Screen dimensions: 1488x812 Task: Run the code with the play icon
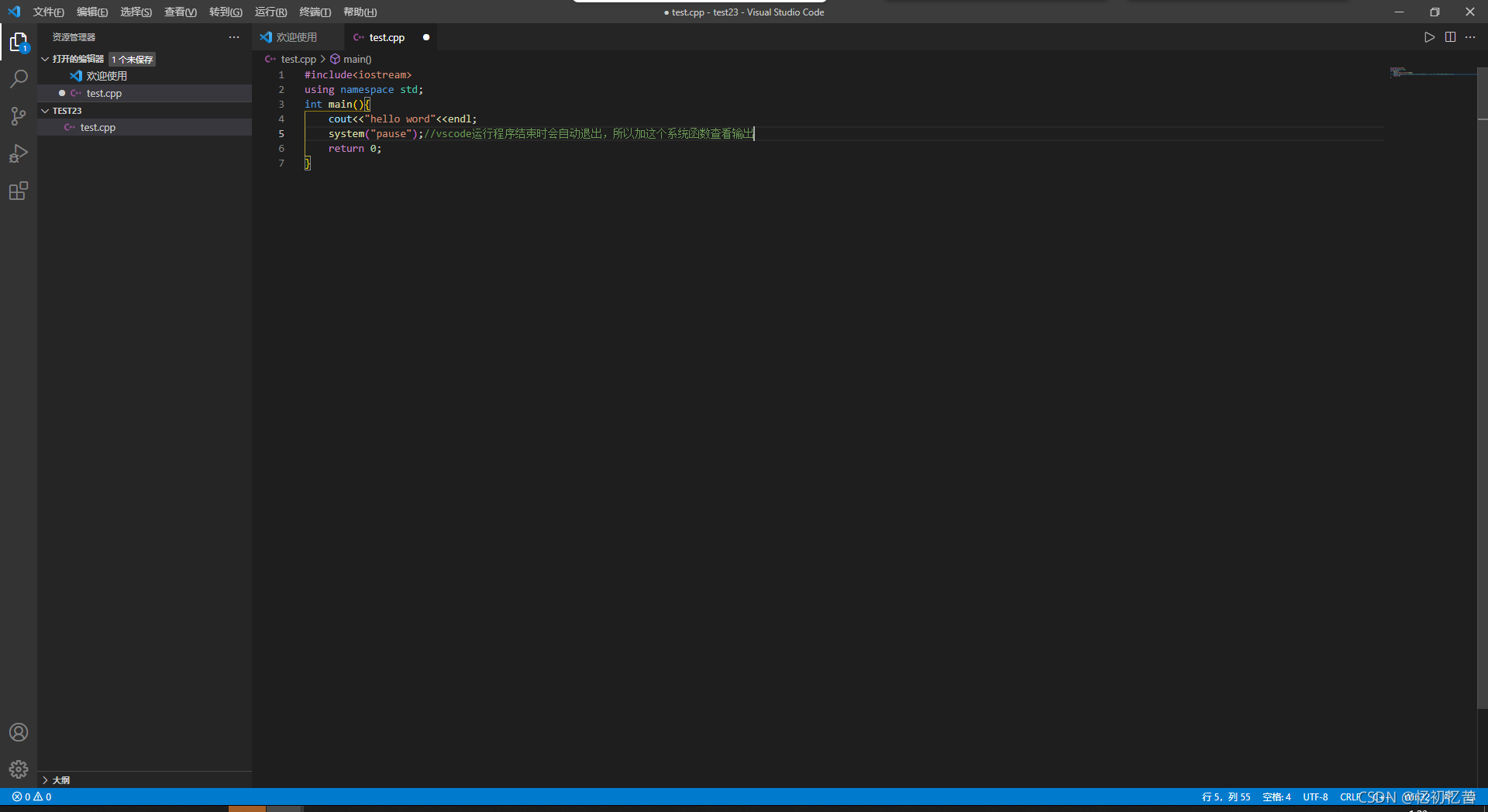click(1429, 37)
